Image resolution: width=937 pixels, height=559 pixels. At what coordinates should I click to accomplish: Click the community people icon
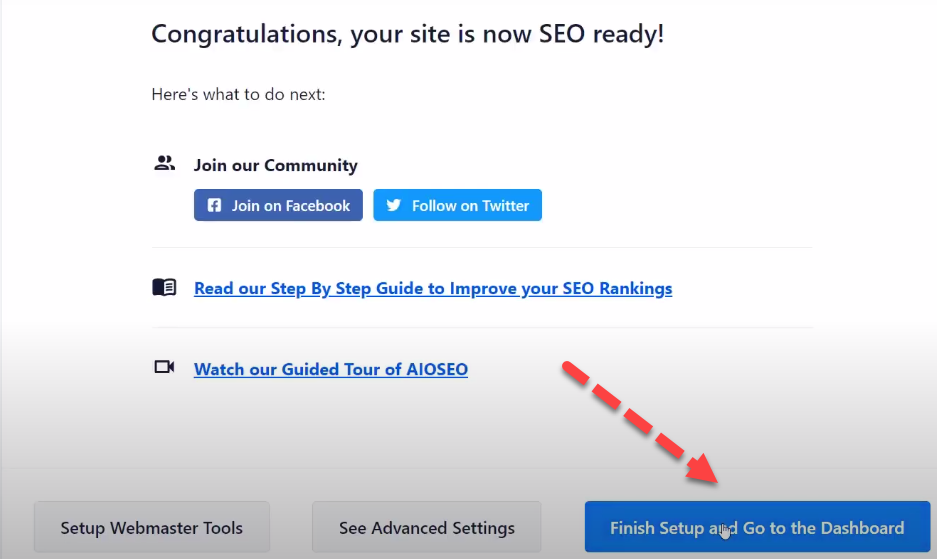pyautogui.click(x=164, y=164)
